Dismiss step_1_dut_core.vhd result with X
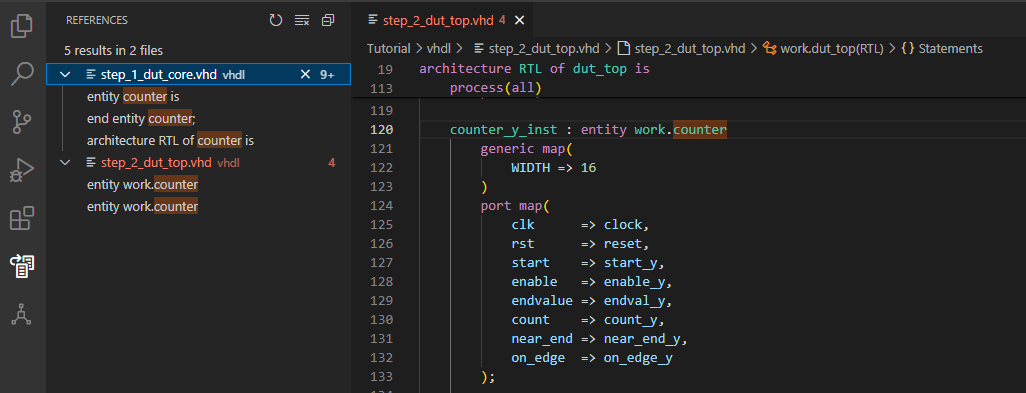1026x393 pixels. 305,75
